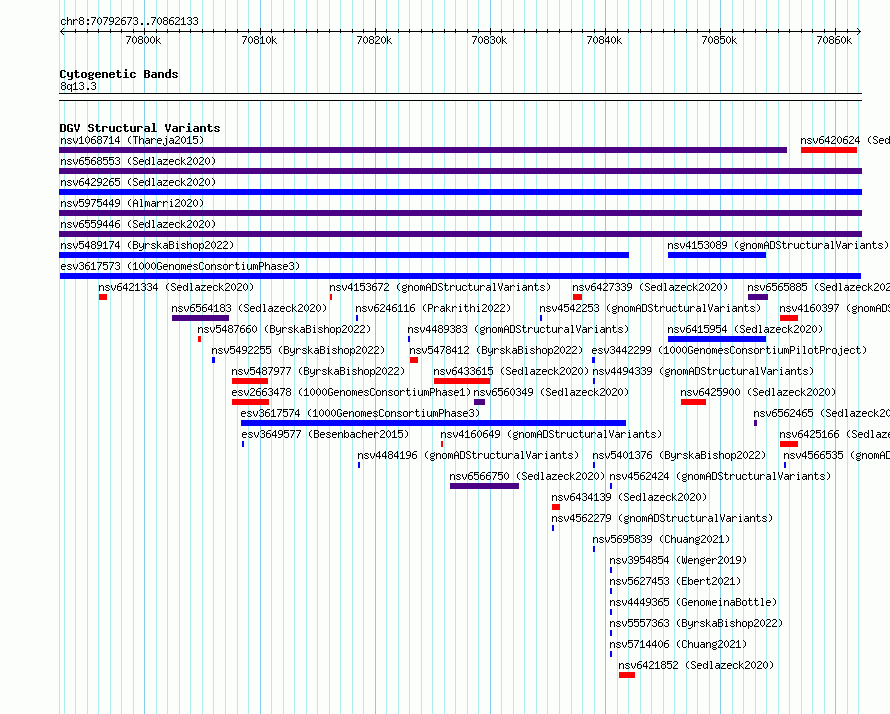Open nsv5478412 (ByrskaBishop2022) label
The height and width of the screenshot is (714, 890).
point(496,350)
